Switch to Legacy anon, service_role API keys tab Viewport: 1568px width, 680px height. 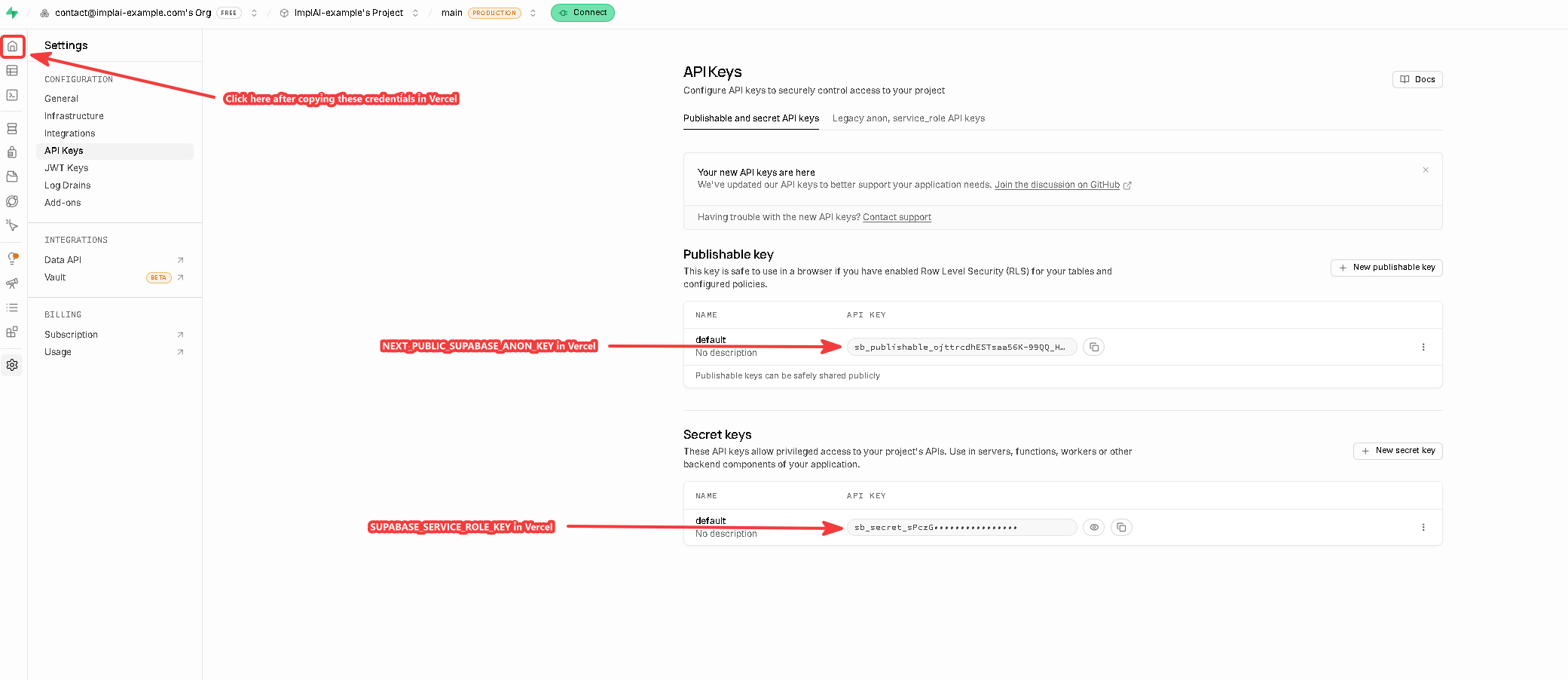click(x=909, y=118)
